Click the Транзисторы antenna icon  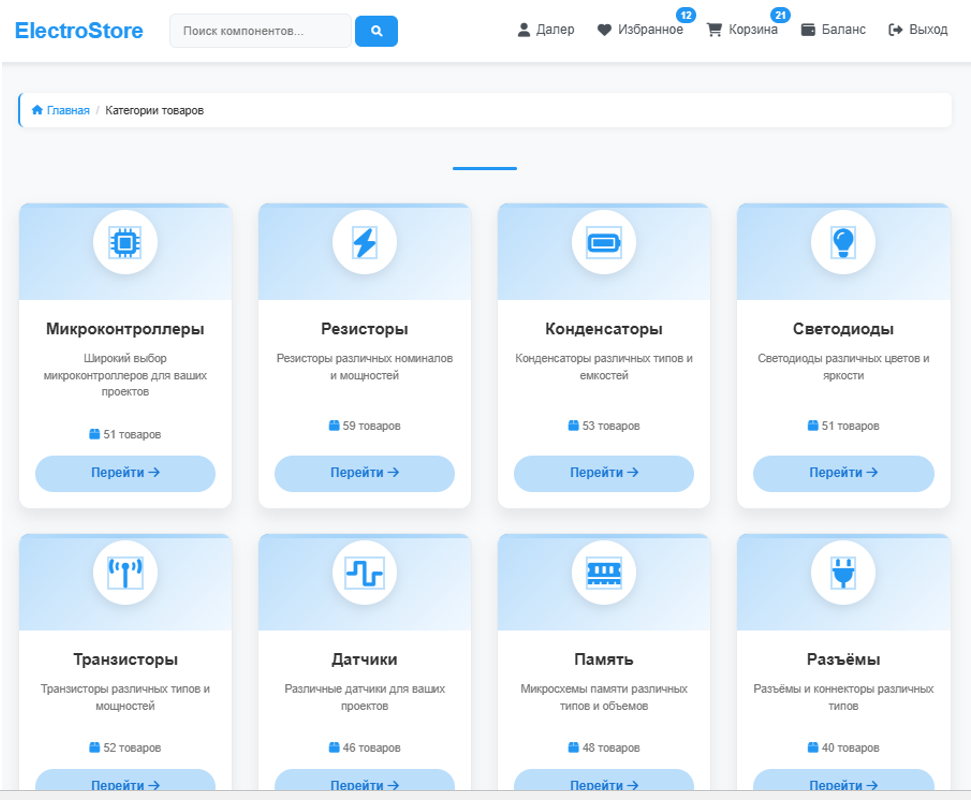125,573
